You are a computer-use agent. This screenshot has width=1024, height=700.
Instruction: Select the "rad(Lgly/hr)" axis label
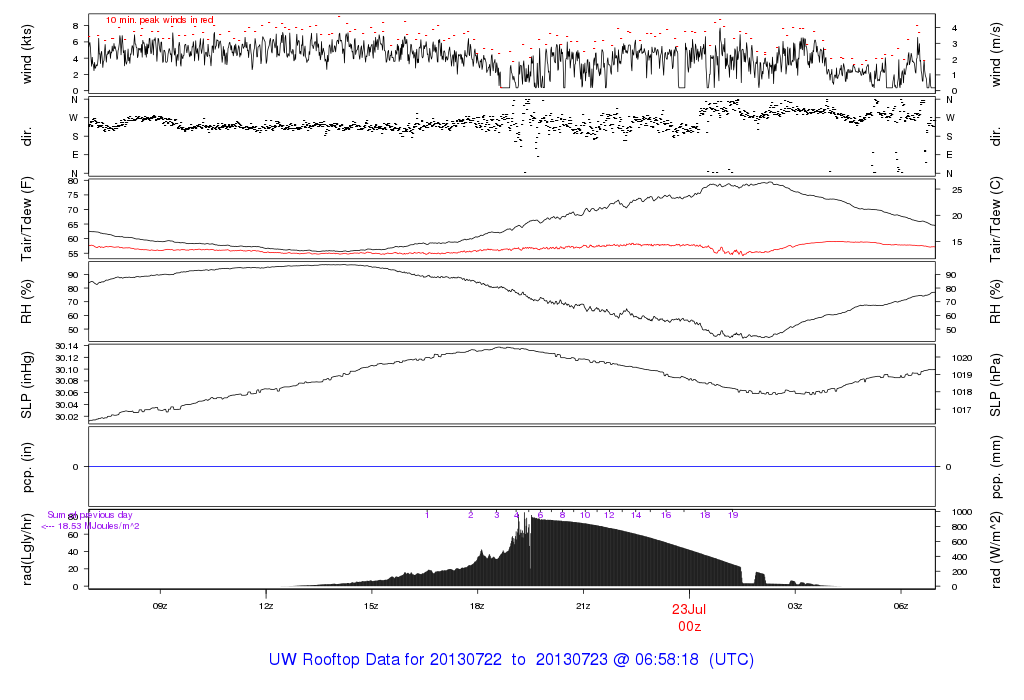[x=27, y=549]
